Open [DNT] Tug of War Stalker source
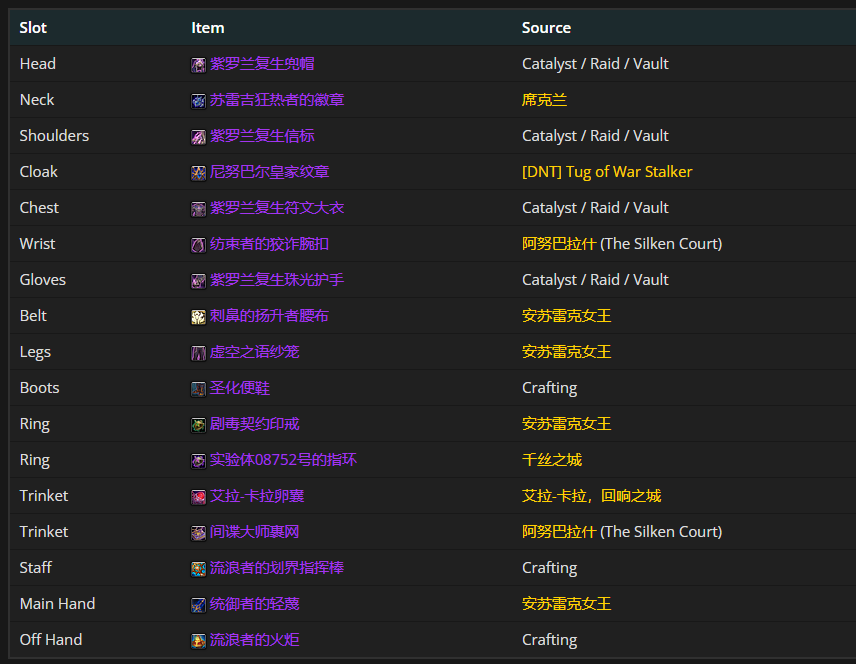 [x=607, y=172]
